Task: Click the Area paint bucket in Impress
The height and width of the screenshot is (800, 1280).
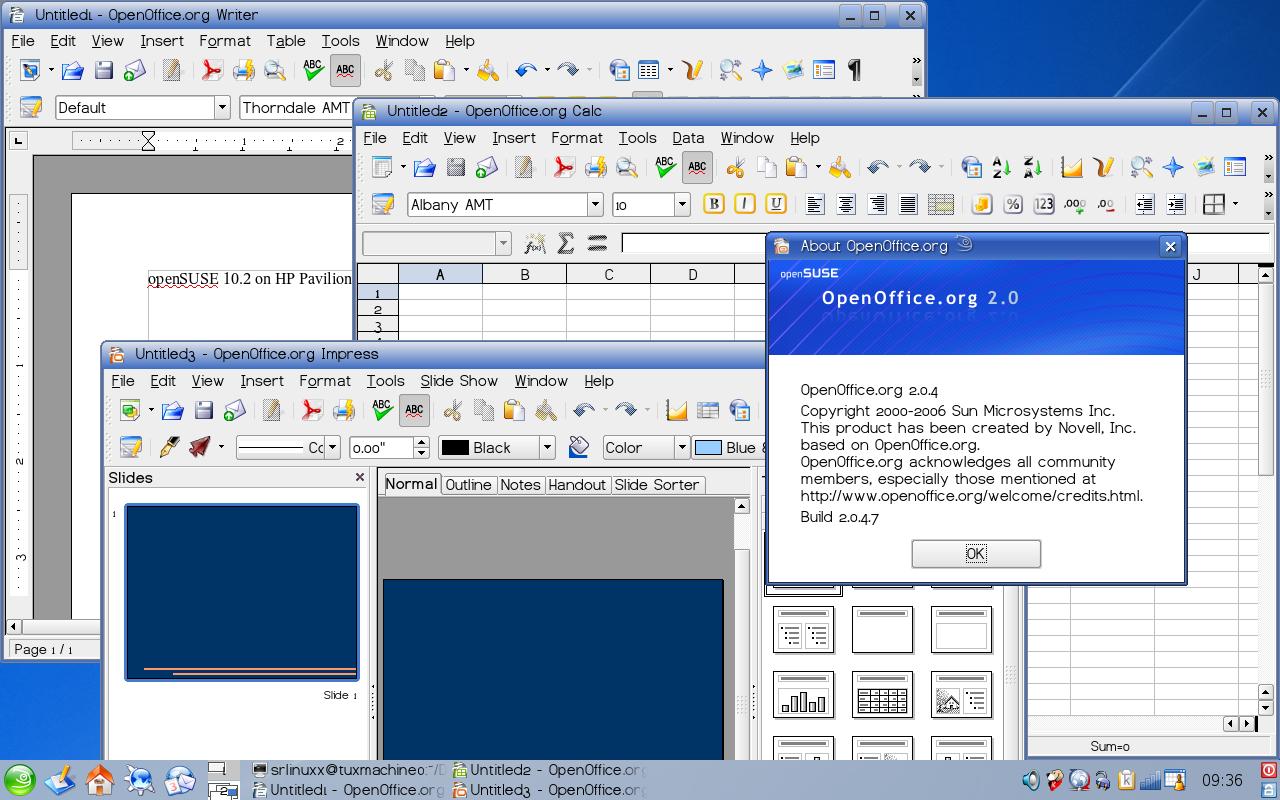Action: tap(578, 447)
